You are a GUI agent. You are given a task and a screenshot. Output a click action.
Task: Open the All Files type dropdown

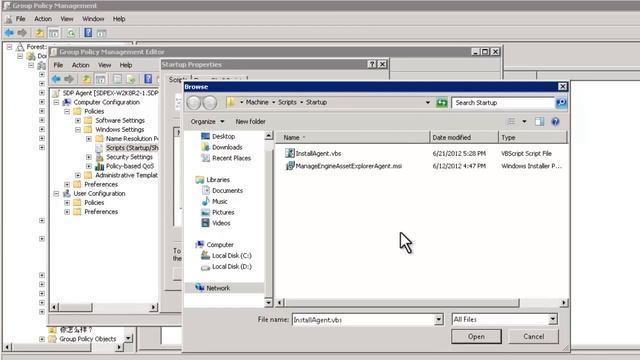point(553,320)
